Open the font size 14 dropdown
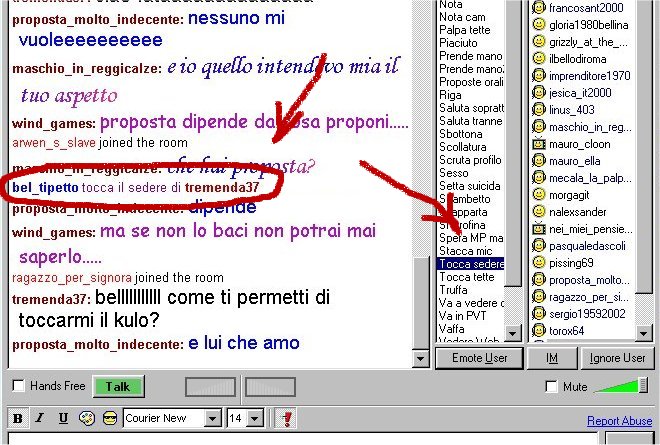 click(x=255, y=418)
